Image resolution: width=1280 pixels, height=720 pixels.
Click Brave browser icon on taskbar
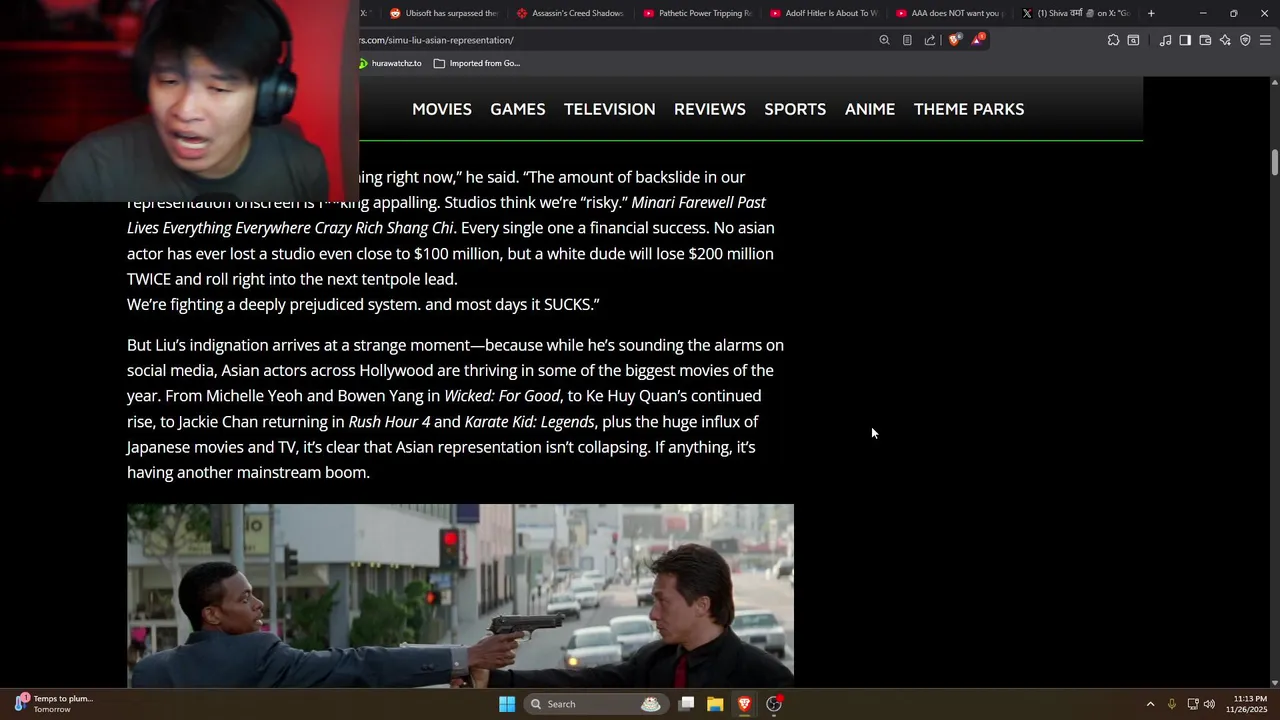tap(744, 704)
